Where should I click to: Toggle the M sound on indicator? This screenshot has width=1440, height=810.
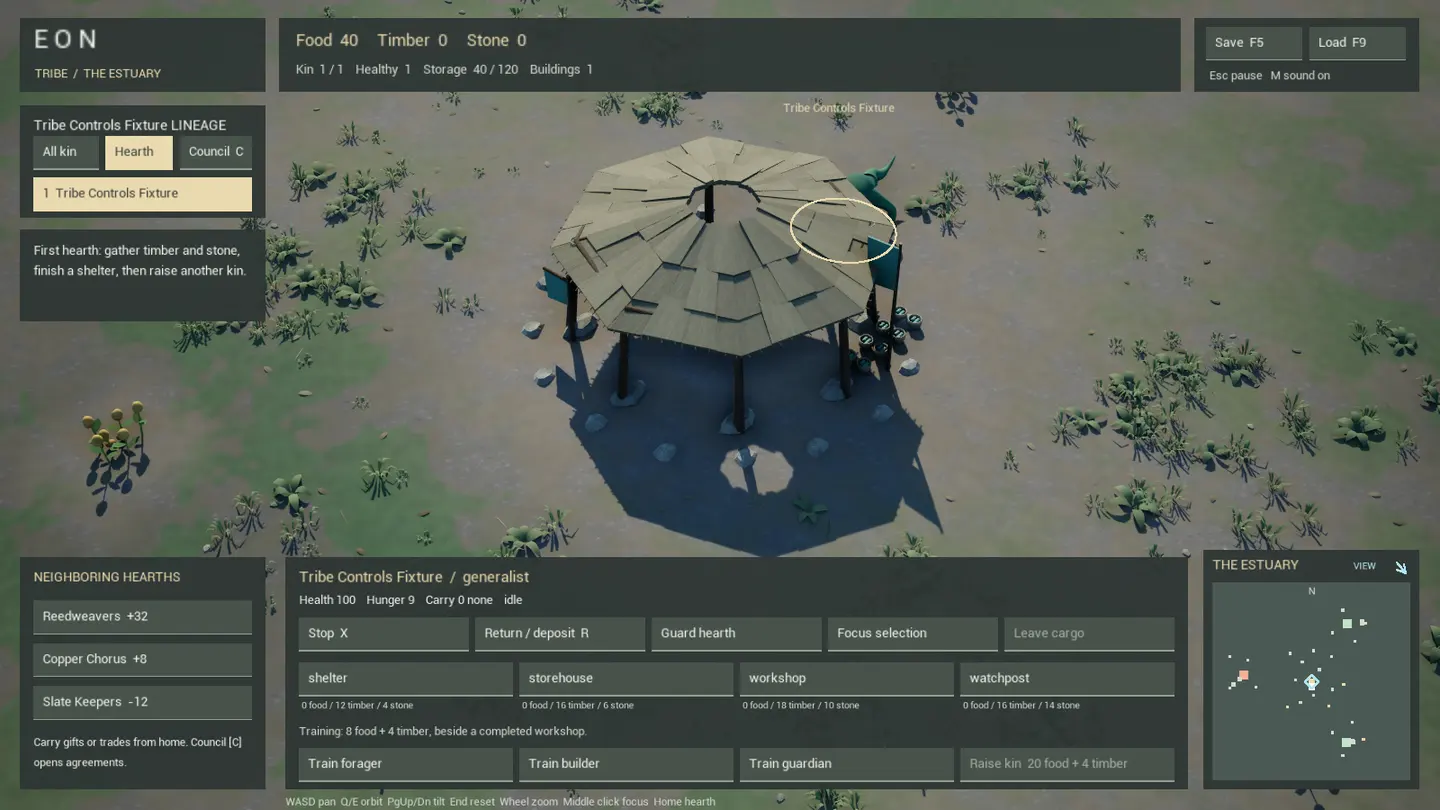pyautogui.click(x=1300, y=76)
